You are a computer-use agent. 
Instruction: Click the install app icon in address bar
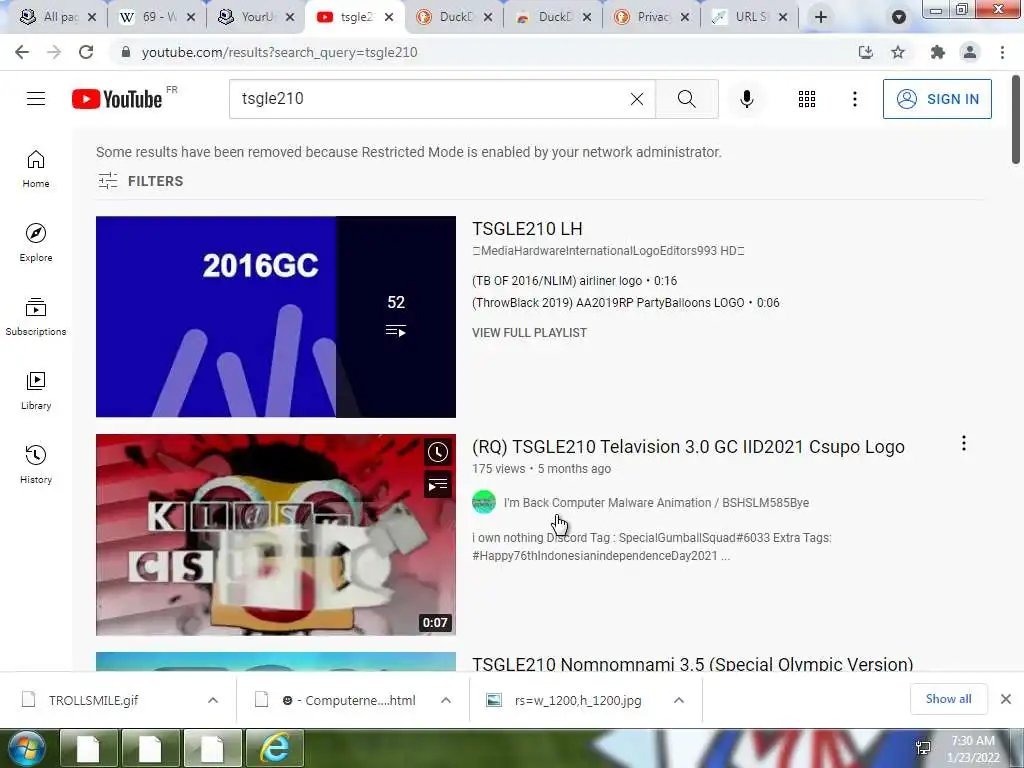(x=866, y=52)
